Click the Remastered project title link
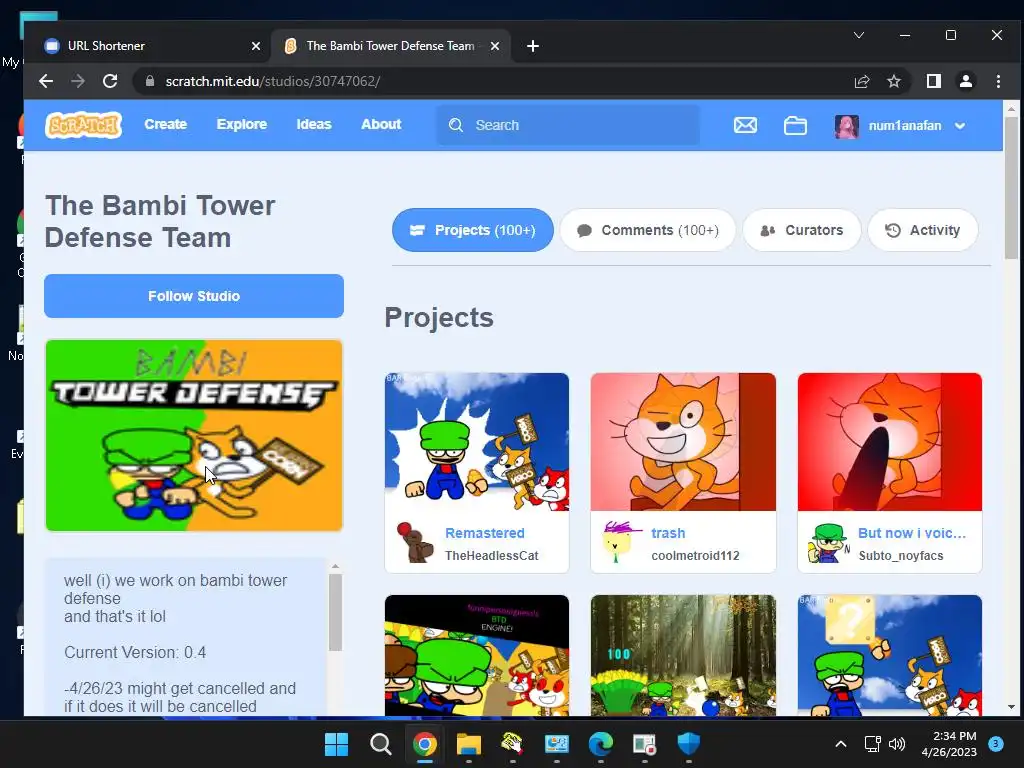 click(485, 533)
